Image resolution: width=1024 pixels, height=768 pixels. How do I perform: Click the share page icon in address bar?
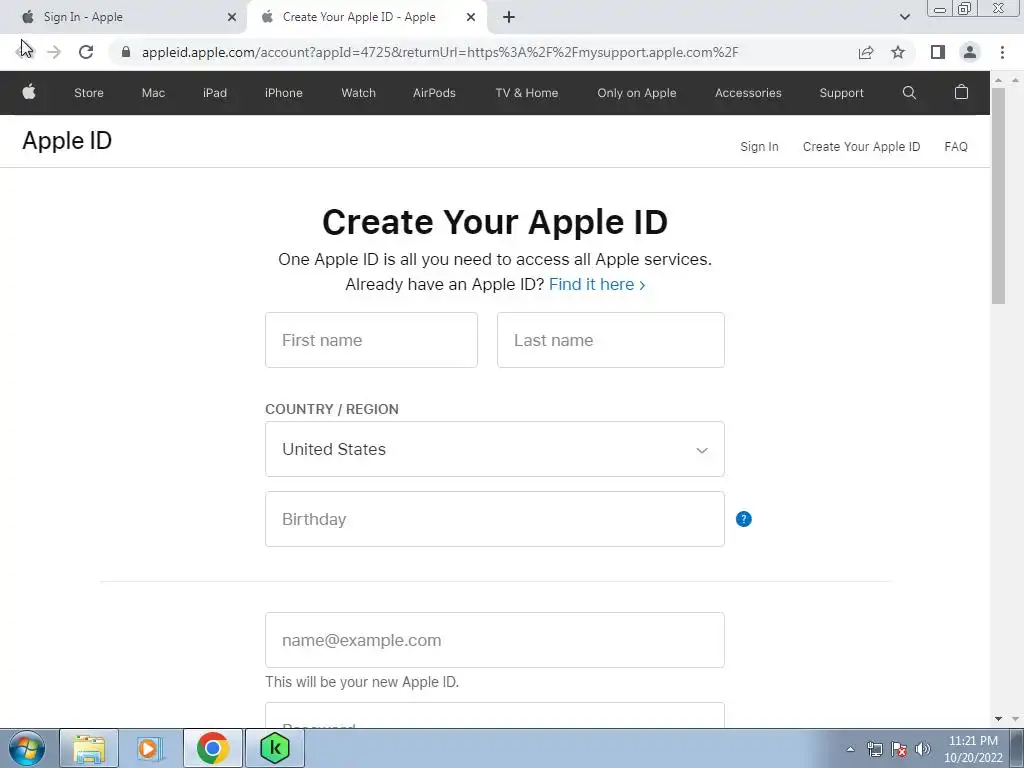pos(866,52)
